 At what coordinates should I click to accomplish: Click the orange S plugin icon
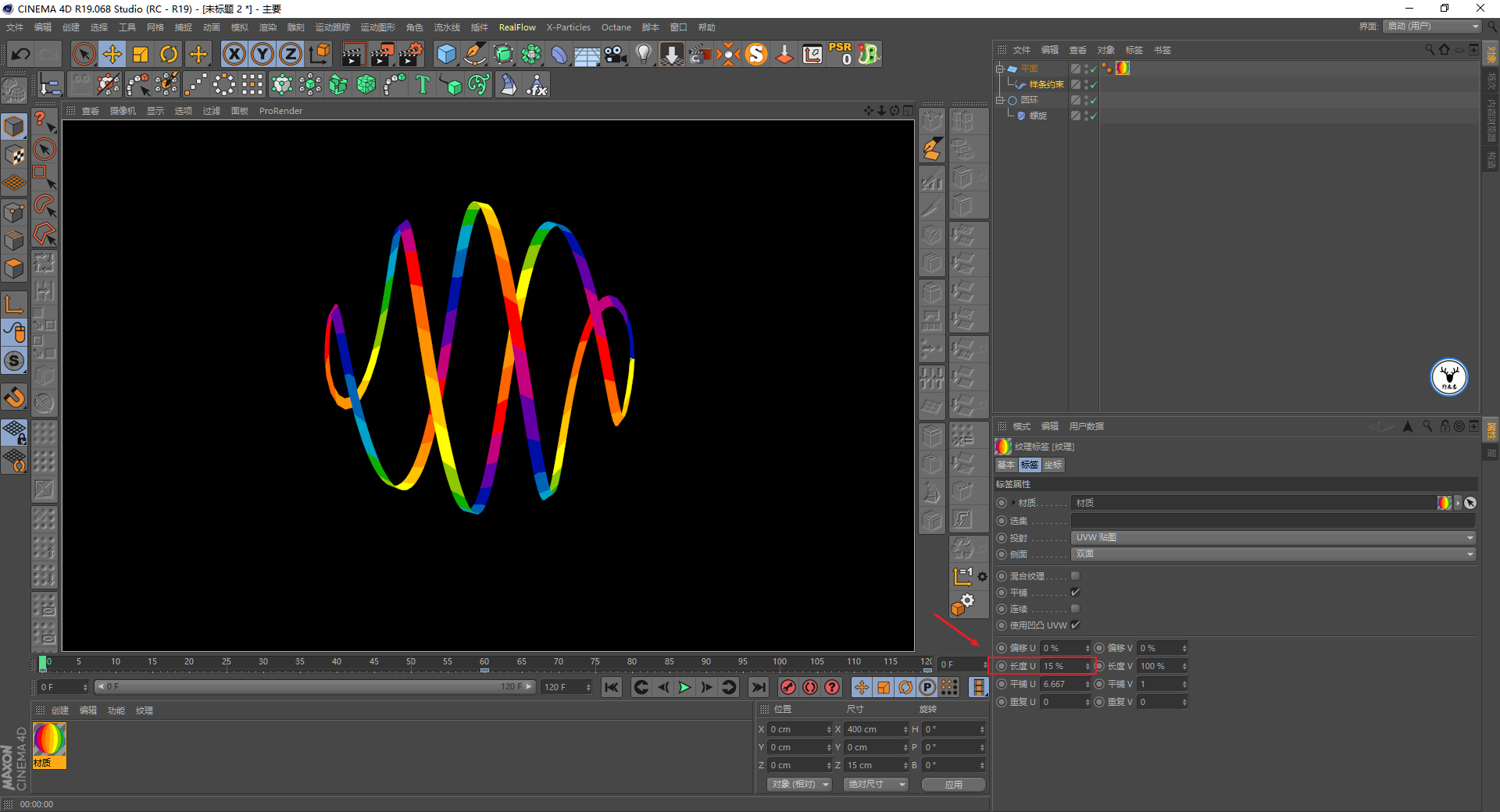756,54
